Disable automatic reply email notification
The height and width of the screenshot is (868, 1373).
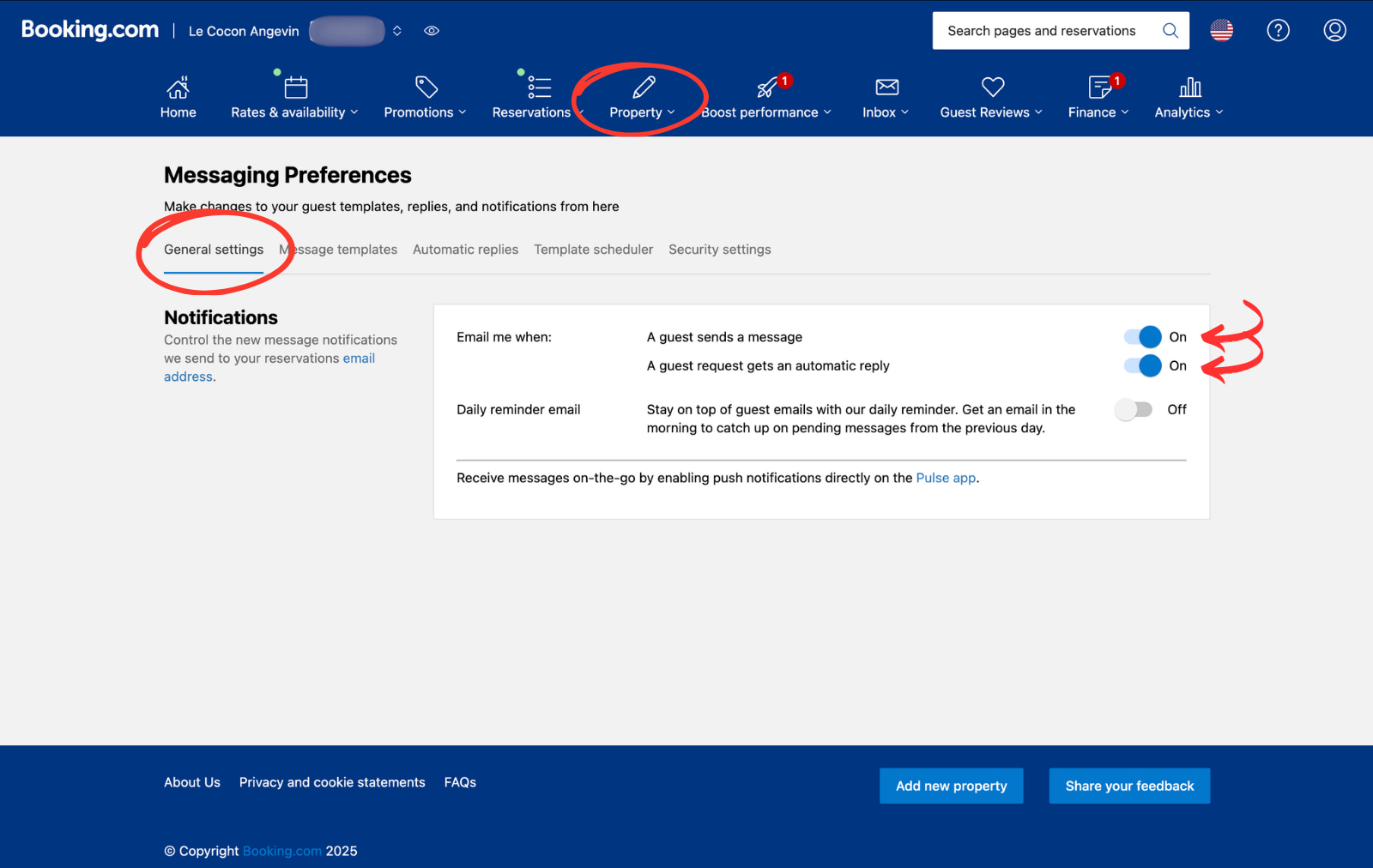[x=1142, y=365]
